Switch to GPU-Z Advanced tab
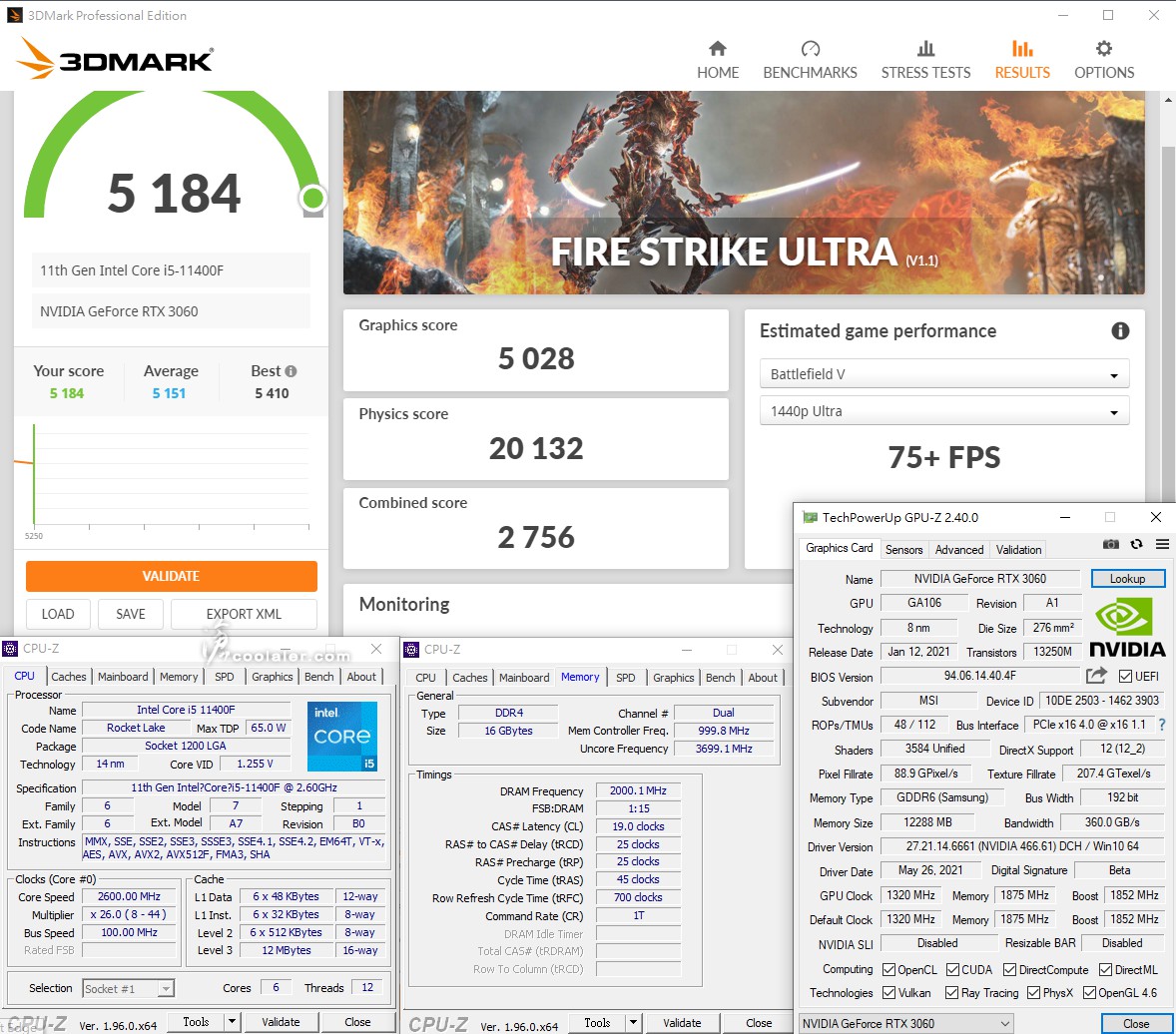1176x1034 pixels. coord(959,550)
